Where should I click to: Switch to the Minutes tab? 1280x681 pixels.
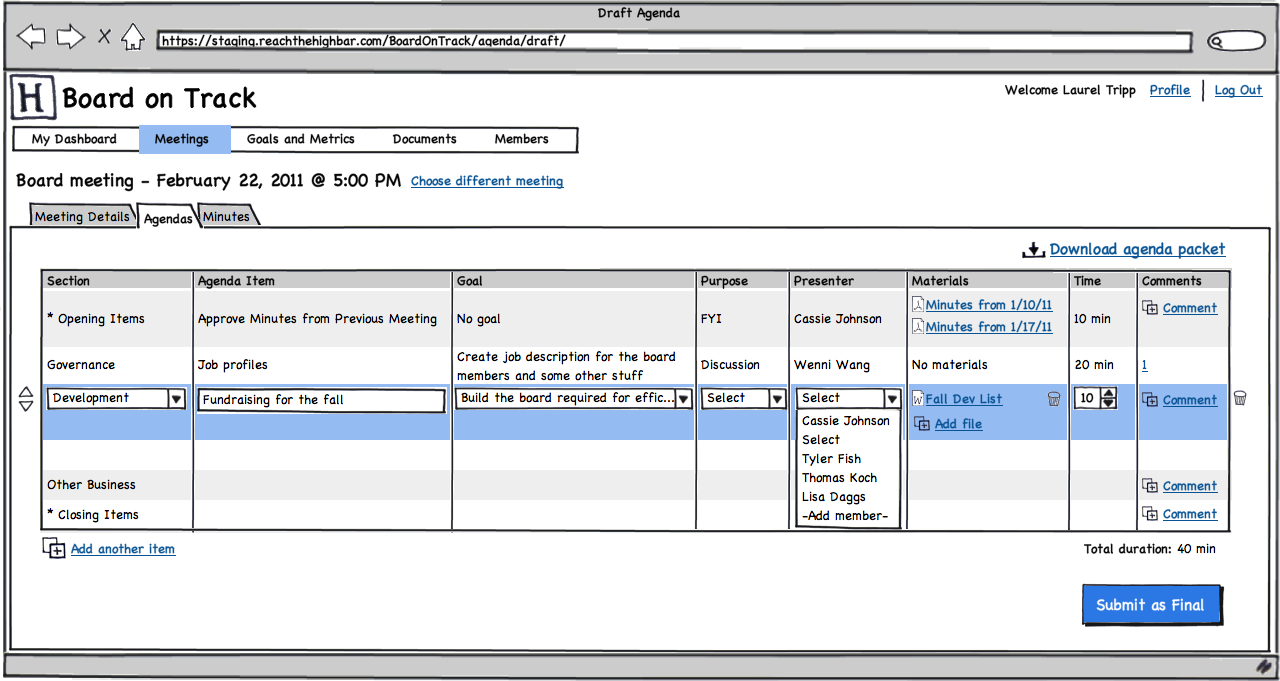click(228, 216)
